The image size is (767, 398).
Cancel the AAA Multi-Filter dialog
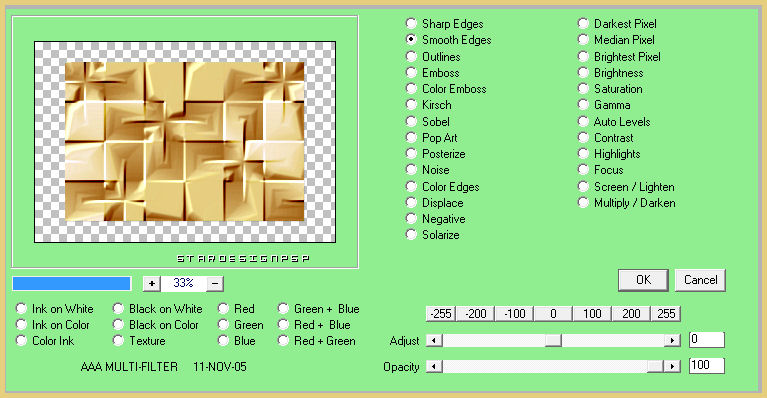coord(700,280)
